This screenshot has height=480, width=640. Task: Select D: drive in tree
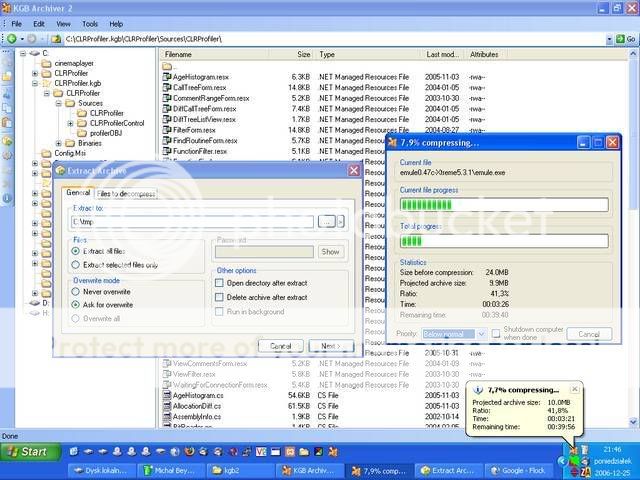click(45, 303)
